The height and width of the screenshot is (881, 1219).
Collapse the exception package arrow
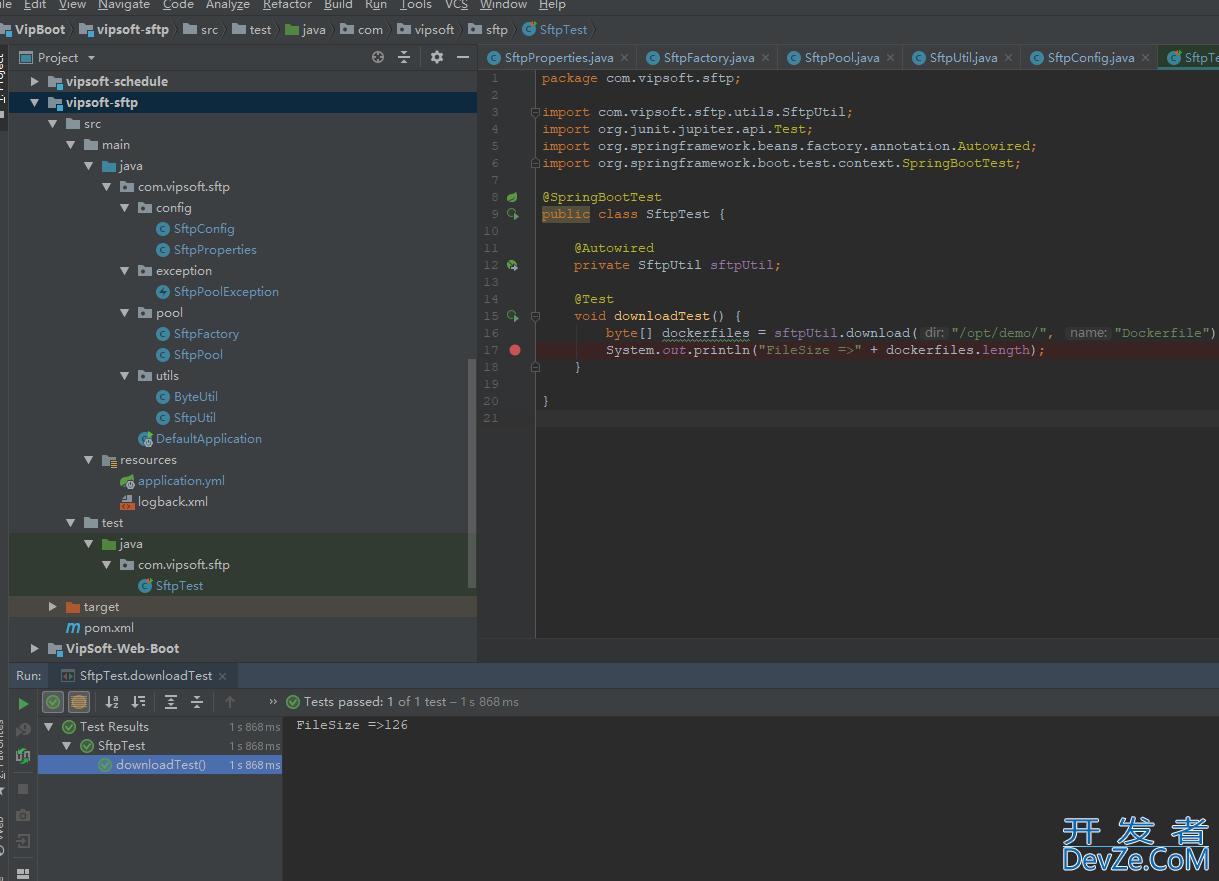124,271
